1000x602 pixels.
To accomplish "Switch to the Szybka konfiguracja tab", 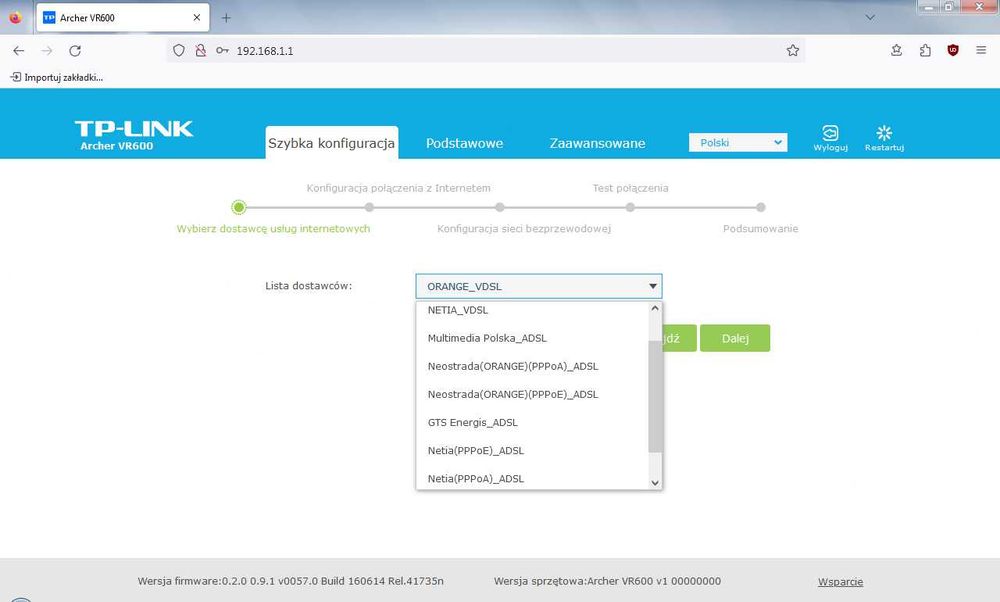I will tap(332, 143).
